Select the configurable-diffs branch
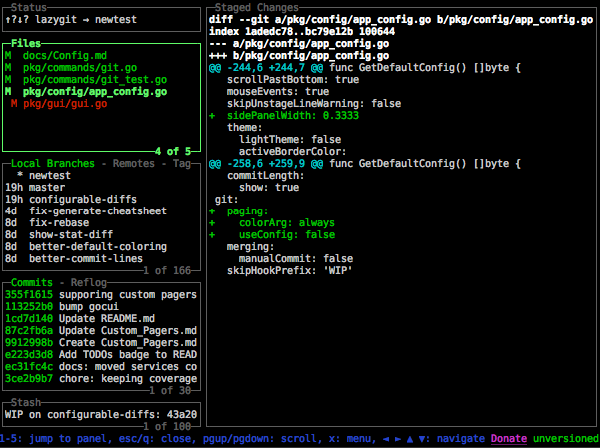The width and height of the screenshot is (600, 448). pos(81,198)
